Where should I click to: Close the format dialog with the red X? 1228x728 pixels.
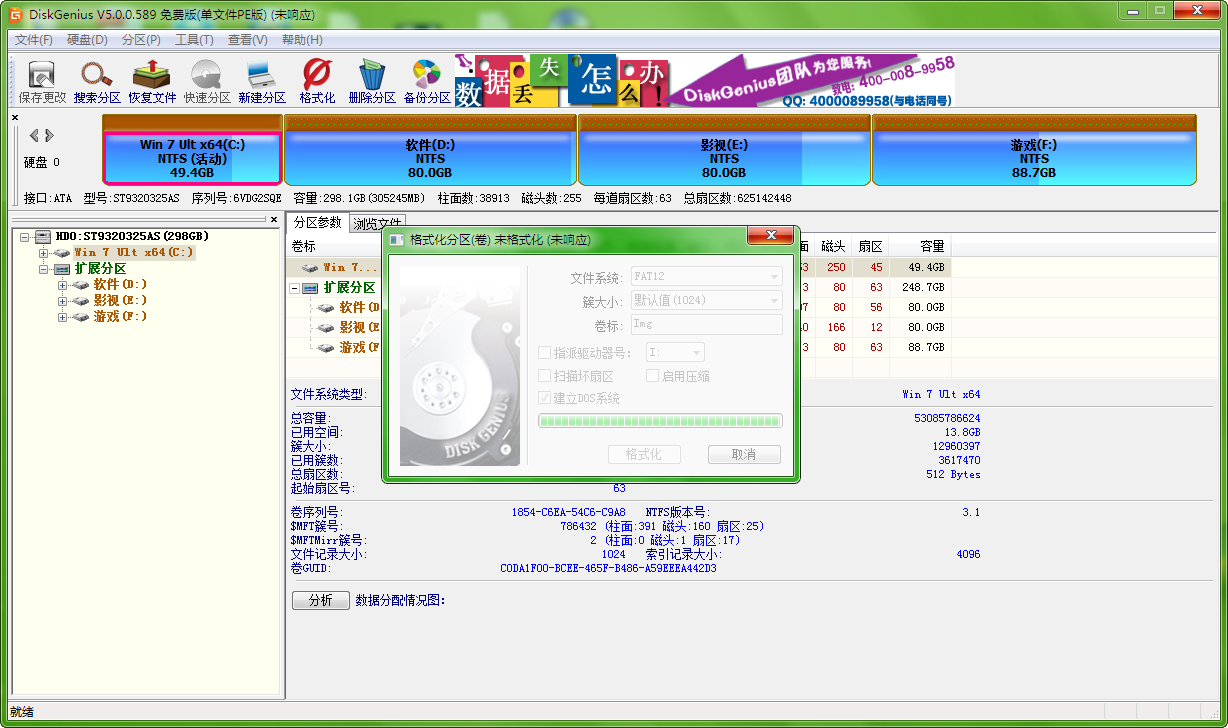771,236
